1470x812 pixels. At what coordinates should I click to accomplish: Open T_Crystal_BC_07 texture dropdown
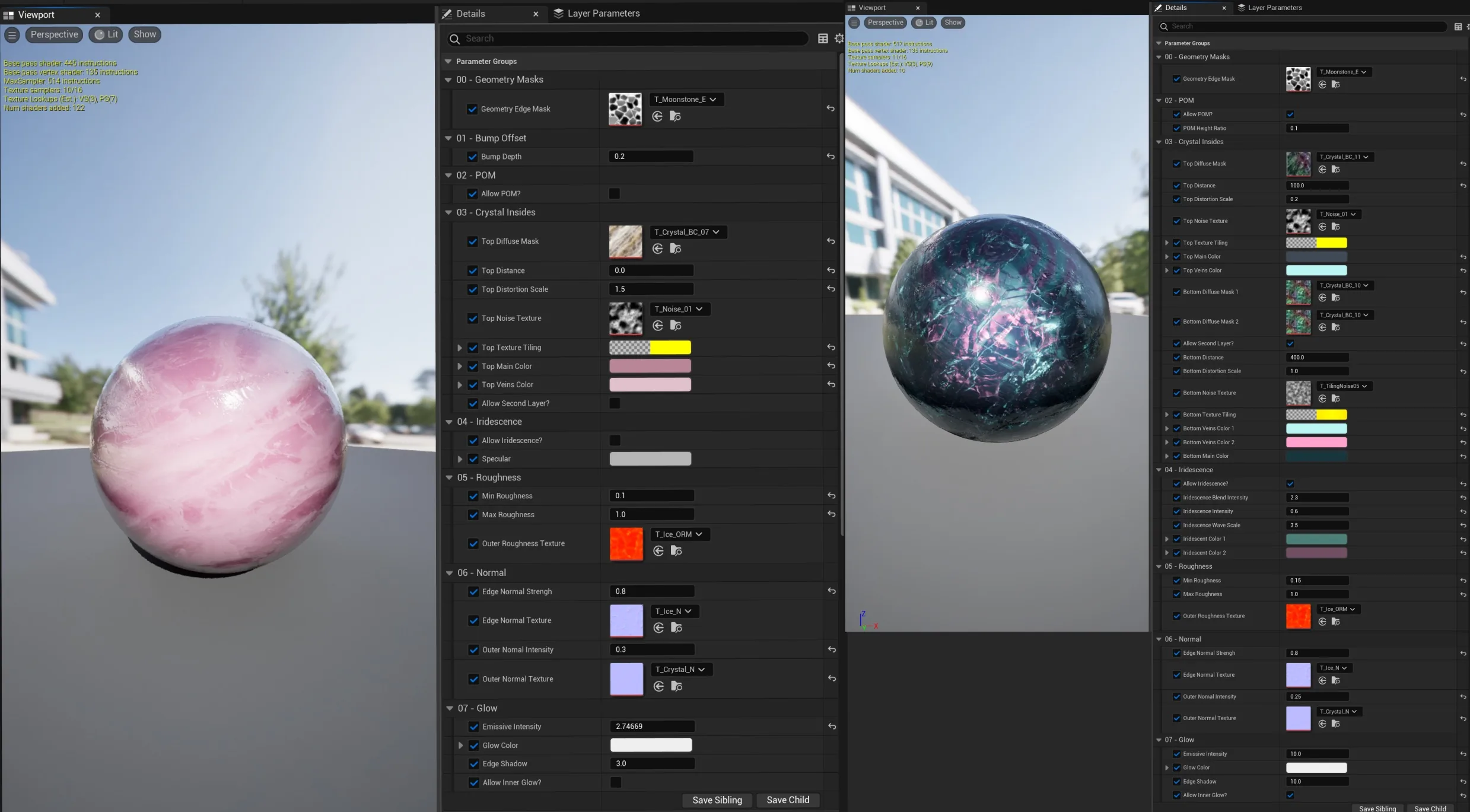pos(688,232)
